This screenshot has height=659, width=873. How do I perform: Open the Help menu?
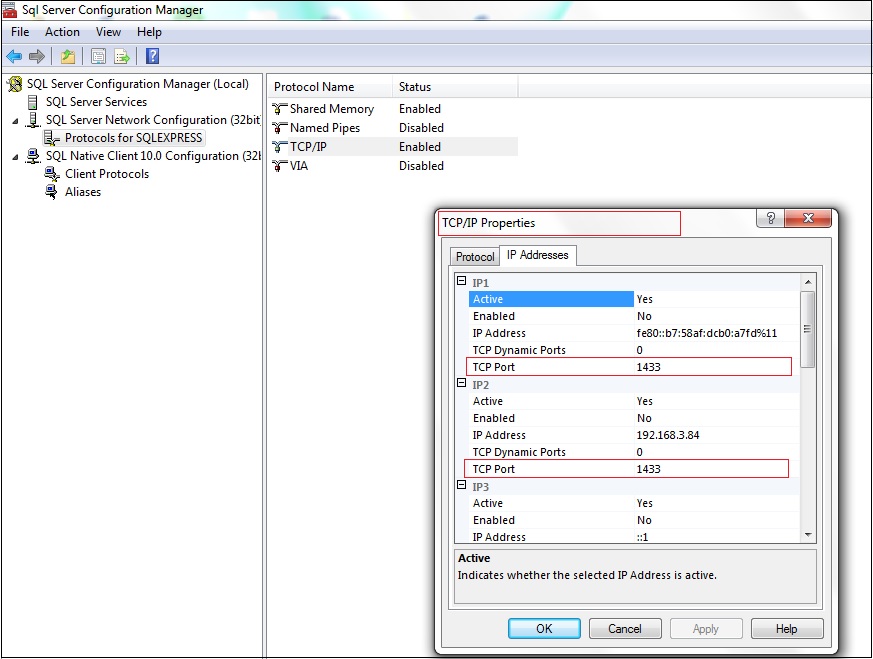pos(149,32)
